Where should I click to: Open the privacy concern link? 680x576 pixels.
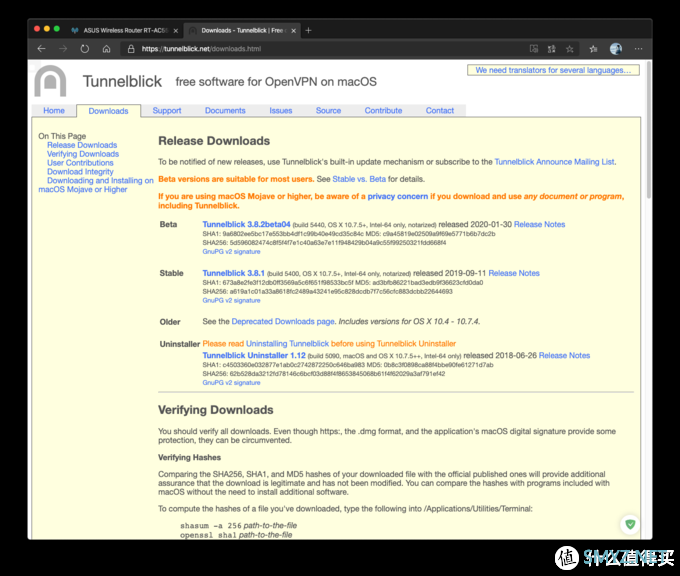point(398,196)
